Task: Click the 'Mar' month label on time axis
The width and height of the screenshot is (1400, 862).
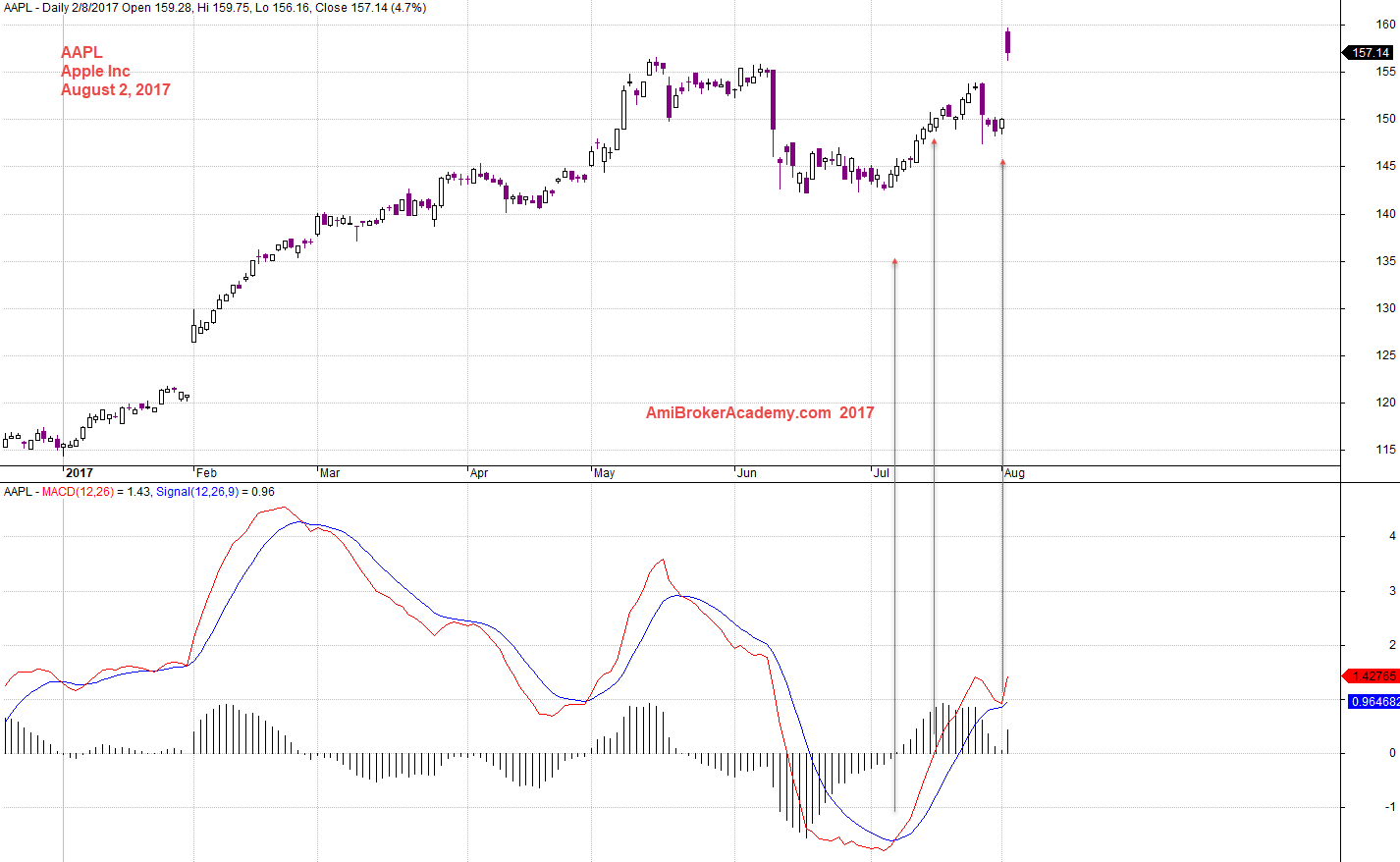Action: point(330,473)
